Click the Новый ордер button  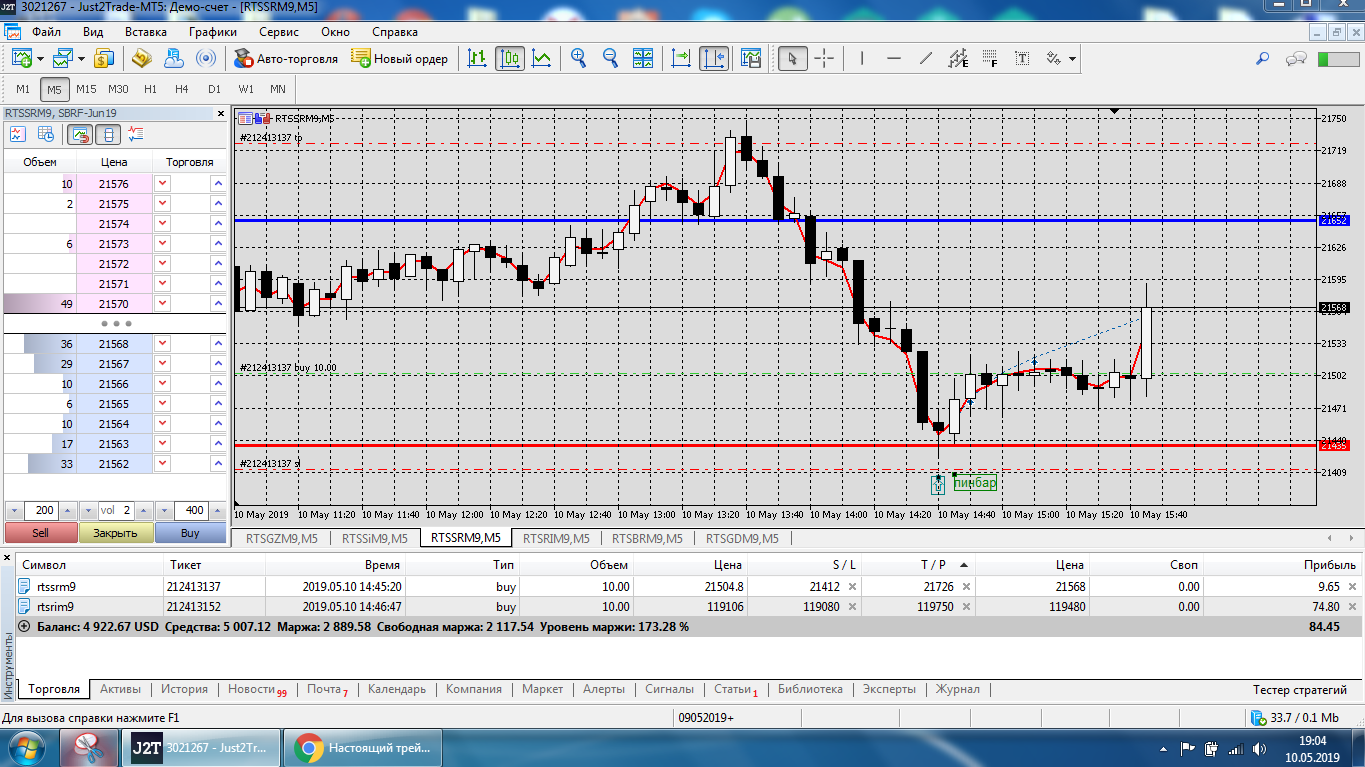(400, 59)
